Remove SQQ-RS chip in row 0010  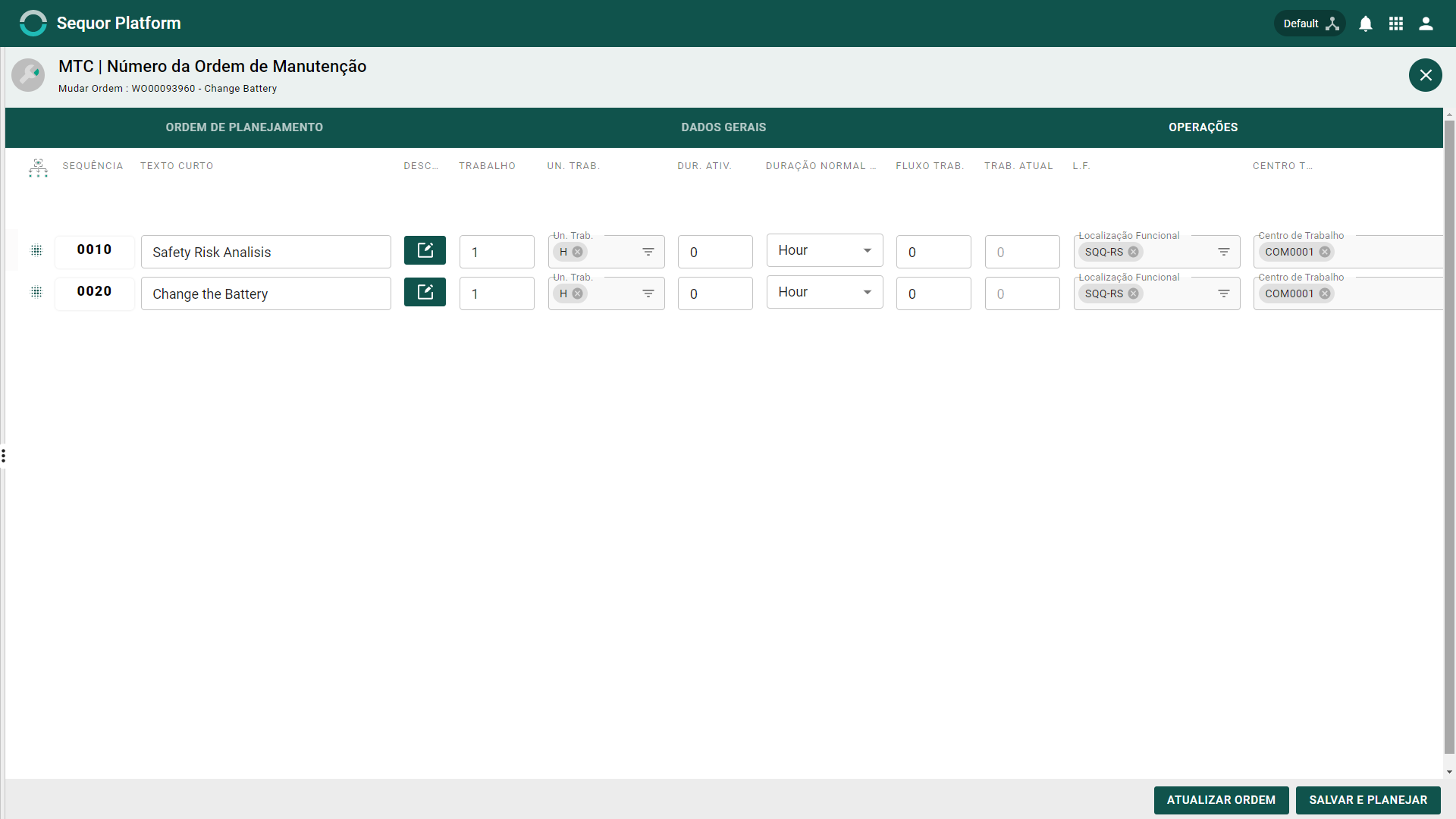1134,252
